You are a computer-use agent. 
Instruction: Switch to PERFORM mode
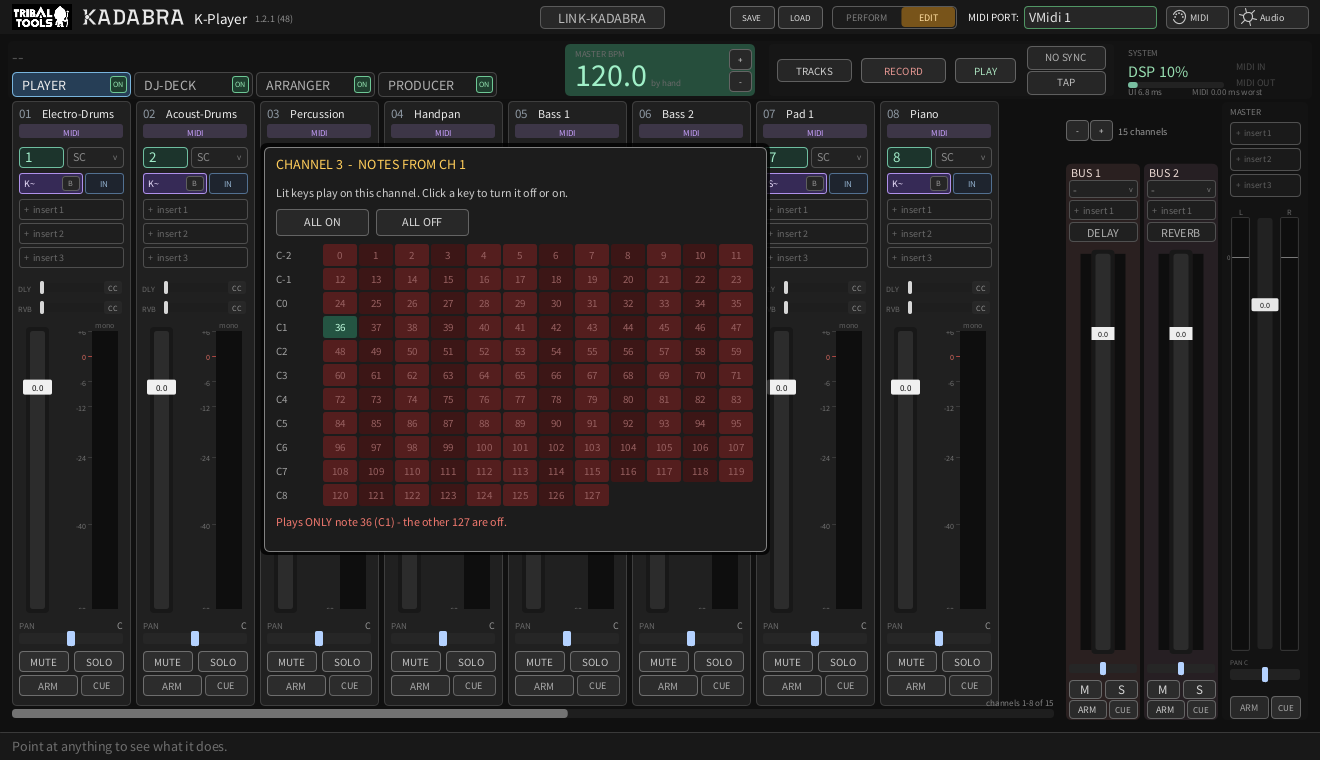coord(866,18)
